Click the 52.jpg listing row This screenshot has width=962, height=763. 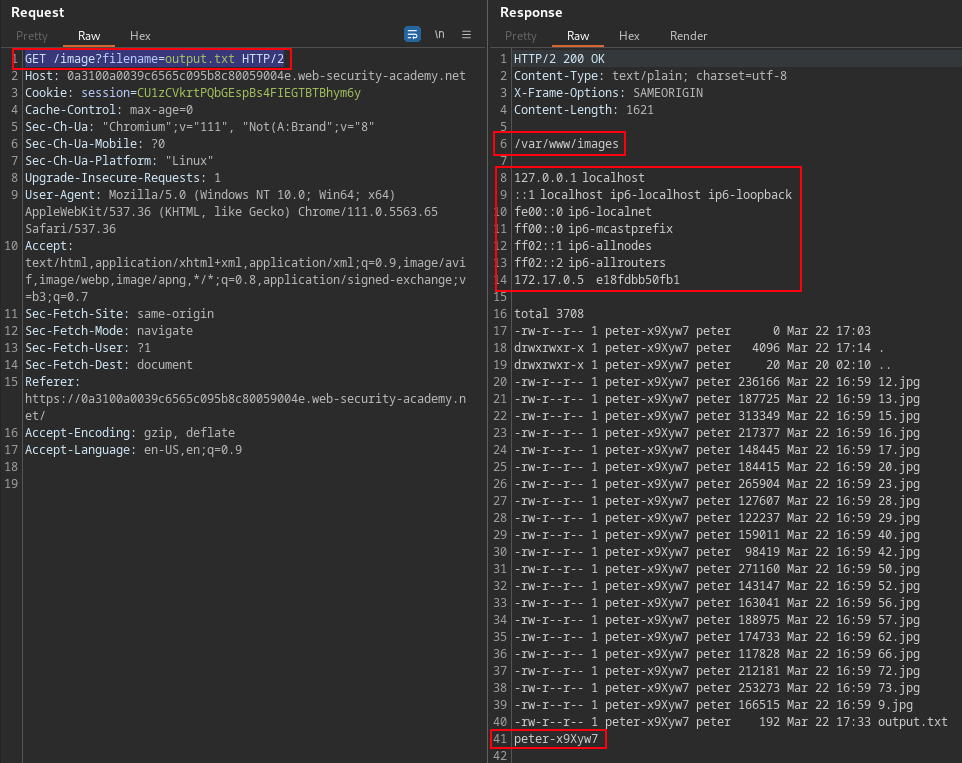click(717, 586)
